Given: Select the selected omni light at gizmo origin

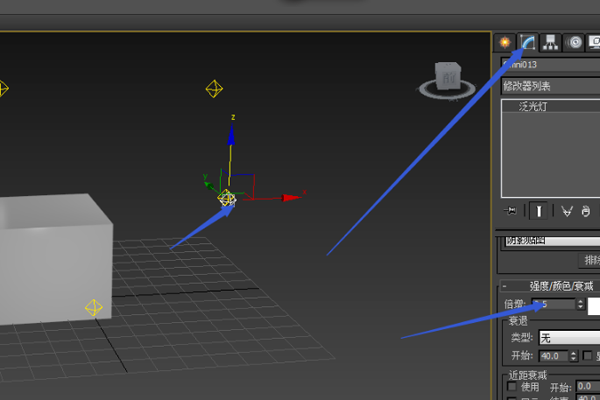Looking at the screenshot, I should pos(227,198).
